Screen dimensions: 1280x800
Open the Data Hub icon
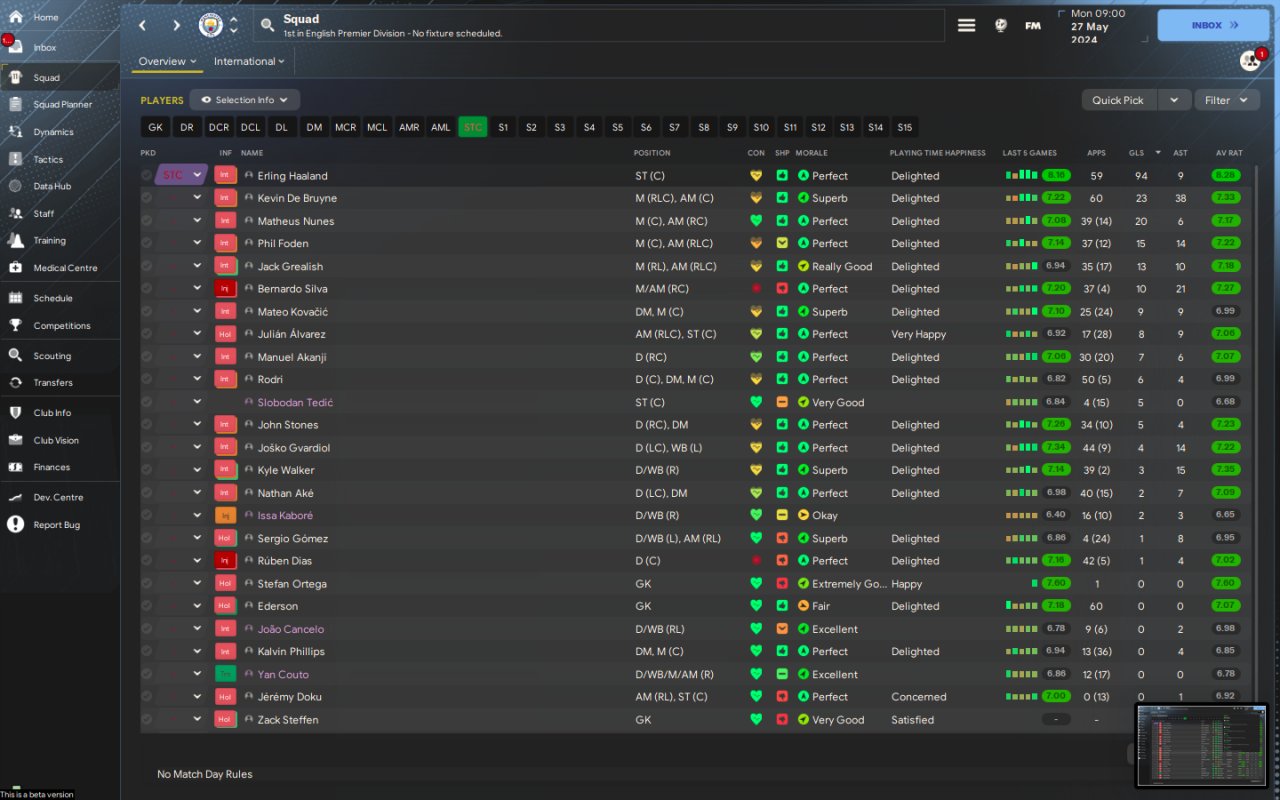15,186
